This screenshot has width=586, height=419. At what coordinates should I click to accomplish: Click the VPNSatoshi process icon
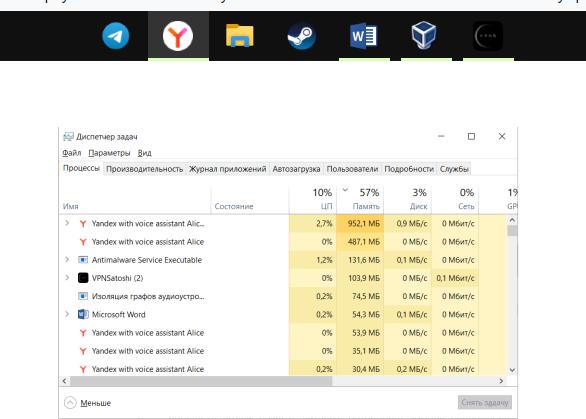[83, 278]
